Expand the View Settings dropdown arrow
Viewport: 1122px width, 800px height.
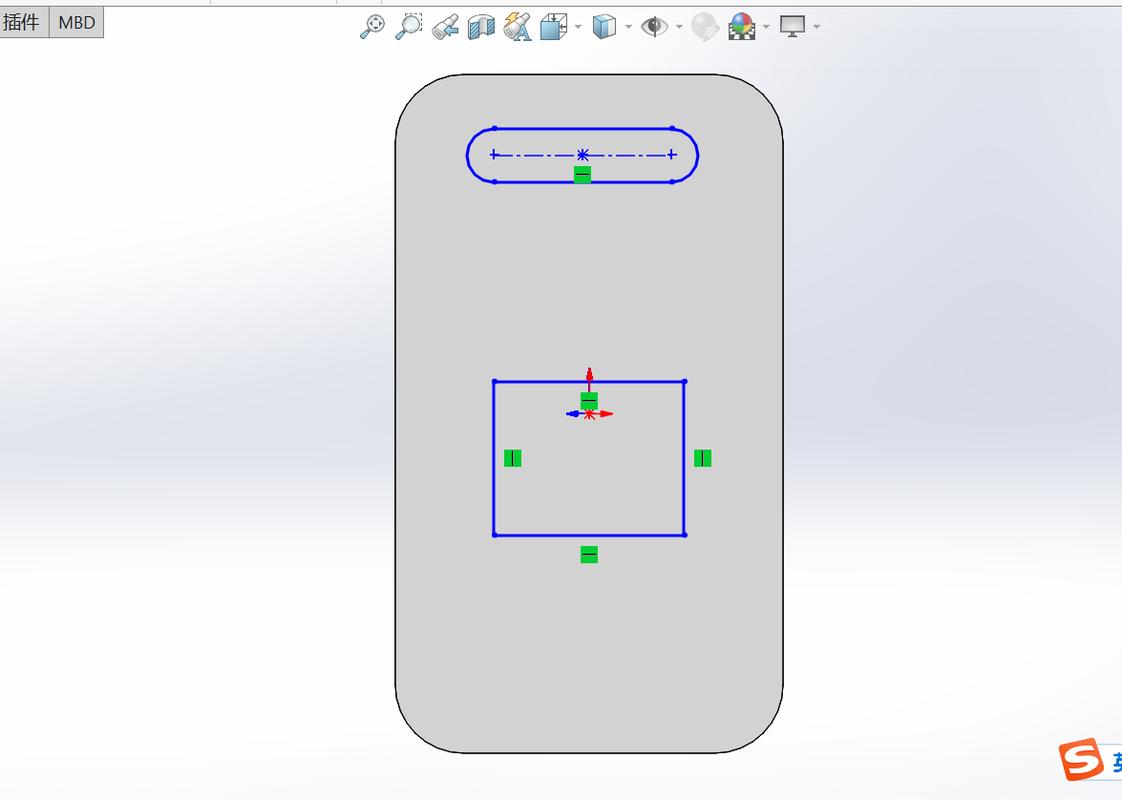(x=816, y=27)
